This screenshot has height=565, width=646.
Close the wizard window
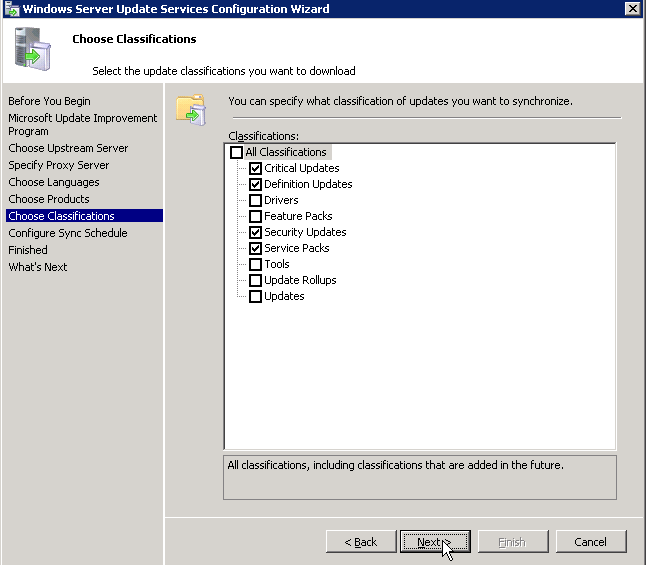(632, 8)
